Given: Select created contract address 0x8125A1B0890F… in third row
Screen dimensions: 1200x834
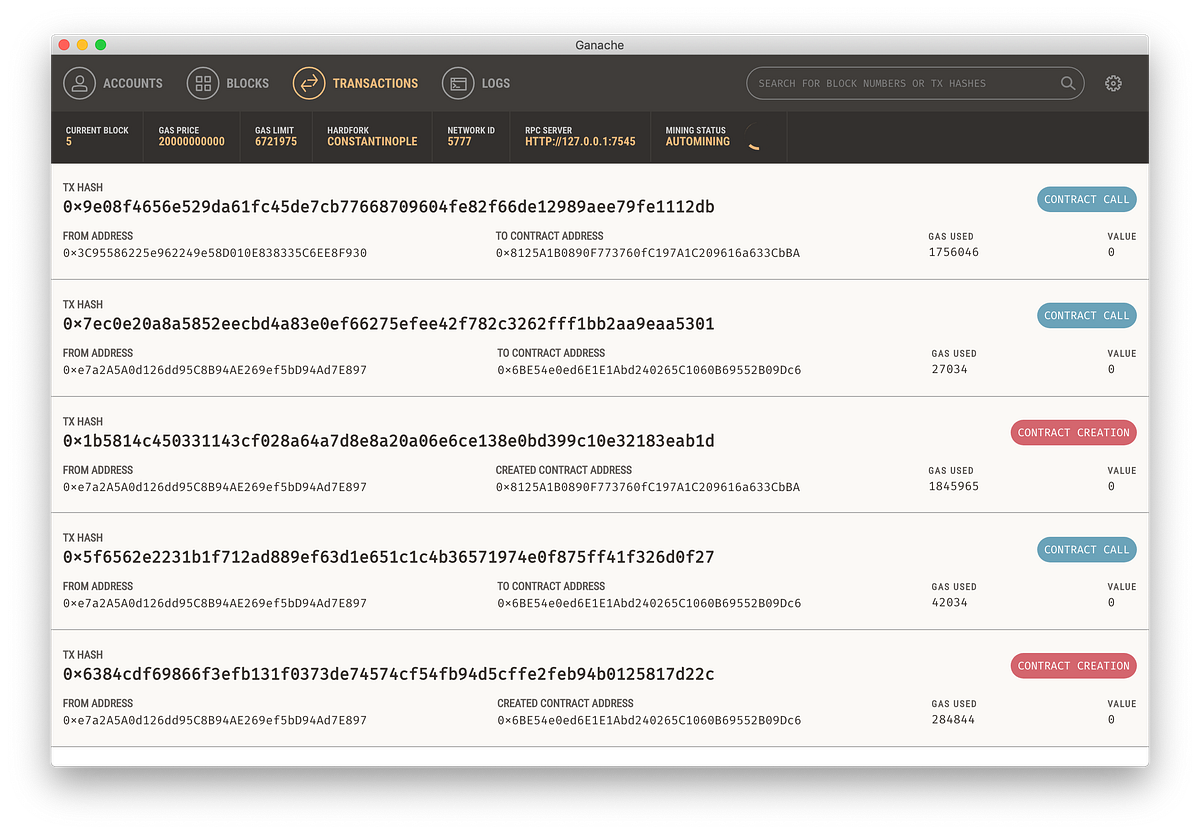Looking at the screenshot, I should point(648,487).
